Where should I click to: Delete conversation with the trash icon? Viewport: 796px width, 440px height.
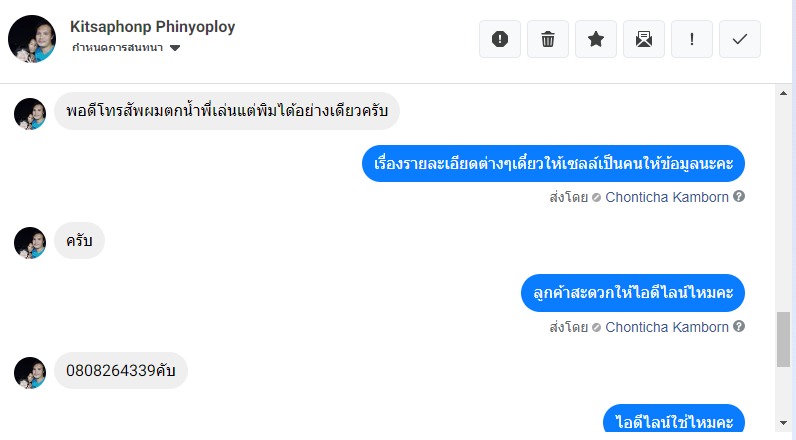point(548,39)
